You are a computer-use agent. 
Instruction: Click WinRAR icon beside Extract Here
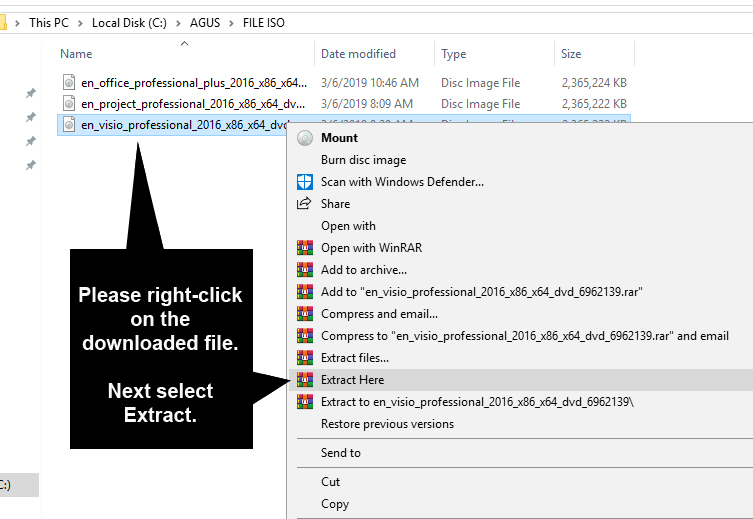[x=305, y=380]
